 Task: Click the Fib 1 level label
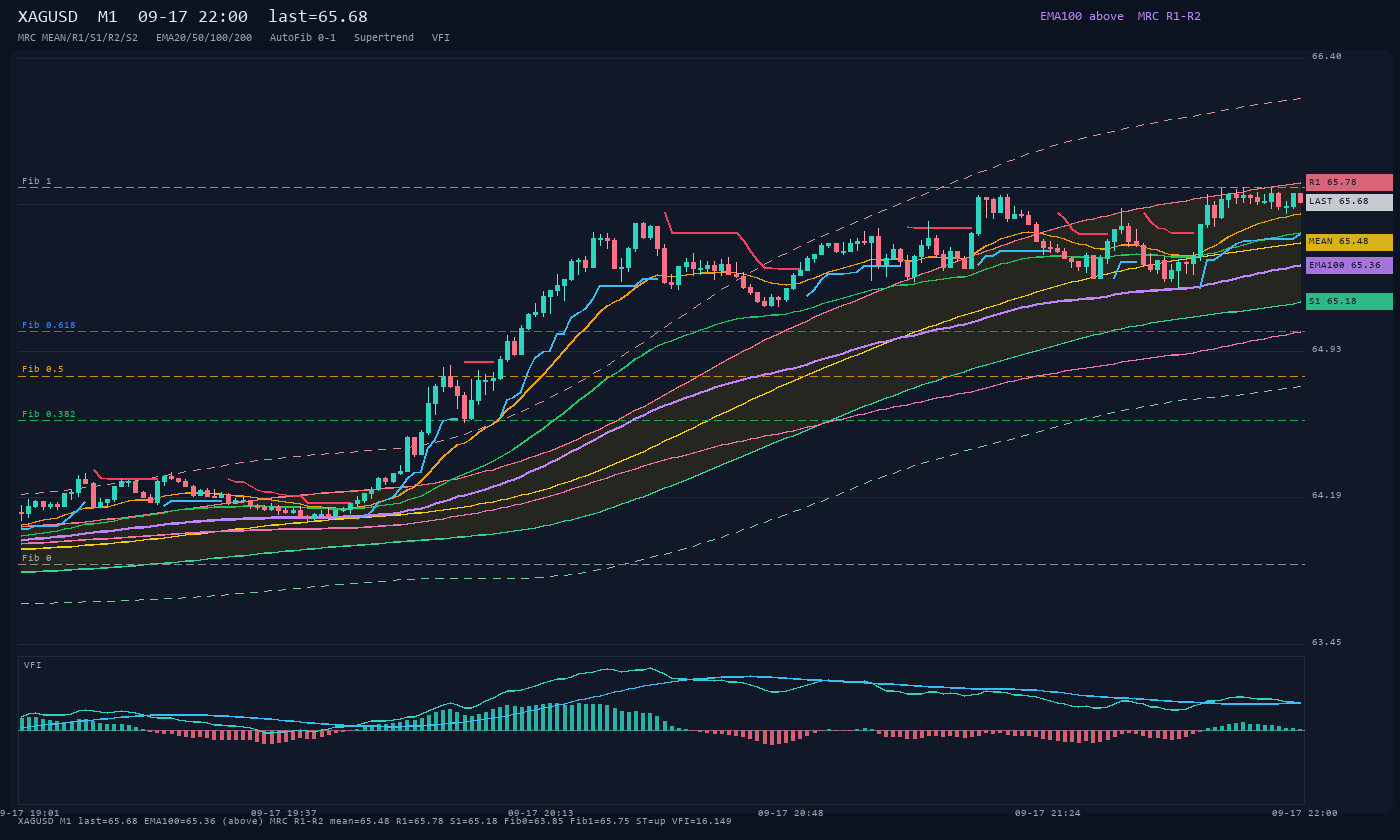(x=37, y=181)
